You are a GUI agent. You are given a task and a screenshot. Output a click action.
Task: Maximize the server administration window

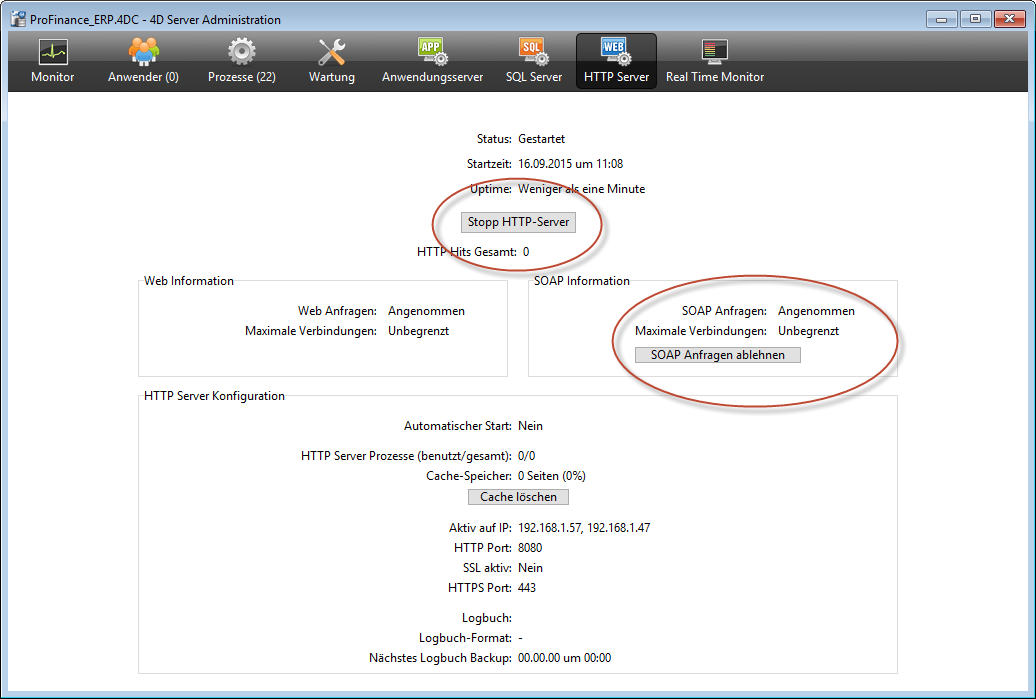click(x=975, y=18)
